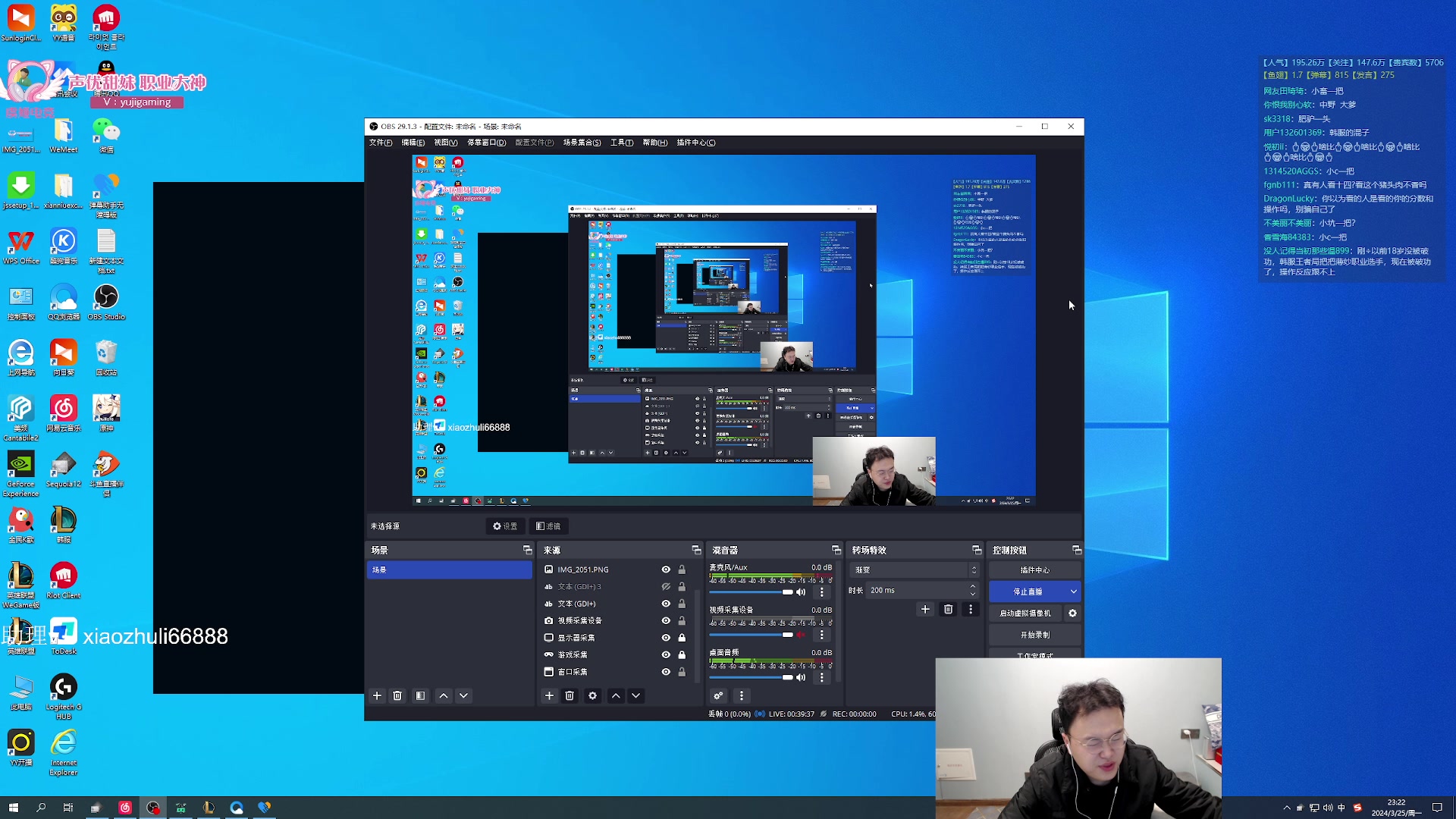Open the 编辑(E) menu
The height and width of the screenshot is (819, 1456).
click(413, 143)
